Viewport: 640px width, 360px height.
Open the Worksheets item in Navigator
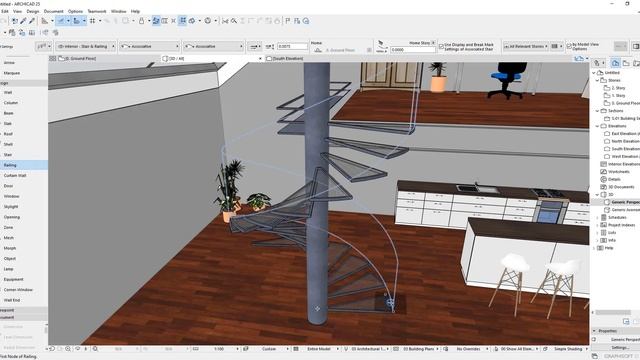click(x=618, y=172)
